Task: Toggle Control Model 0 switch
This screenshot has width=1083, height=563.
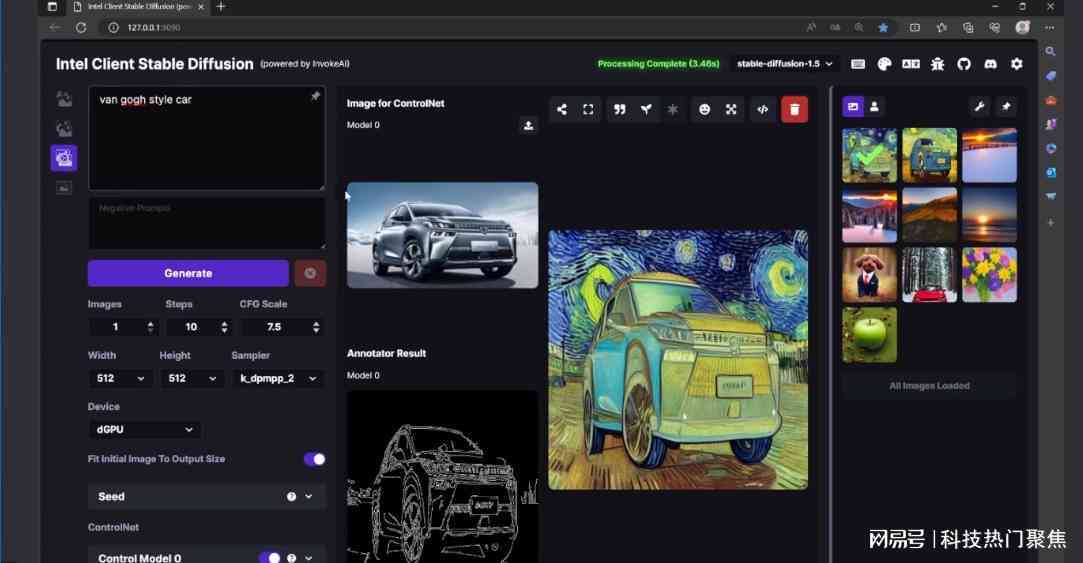Action: coord(269,557)
